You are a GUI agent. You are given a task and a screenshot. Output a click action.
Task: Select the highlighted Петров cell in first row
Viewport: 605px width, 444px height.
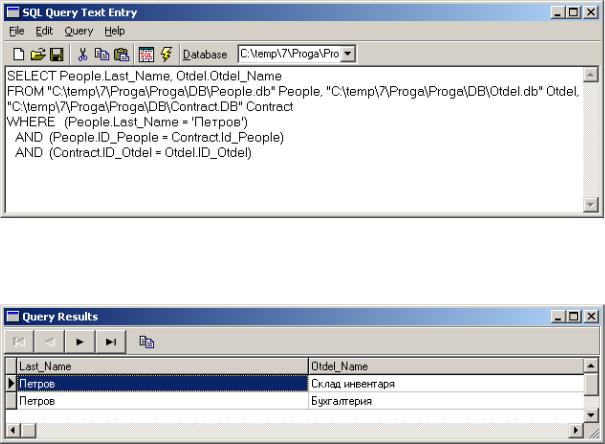pyautogui.click(x=162, y=383)
